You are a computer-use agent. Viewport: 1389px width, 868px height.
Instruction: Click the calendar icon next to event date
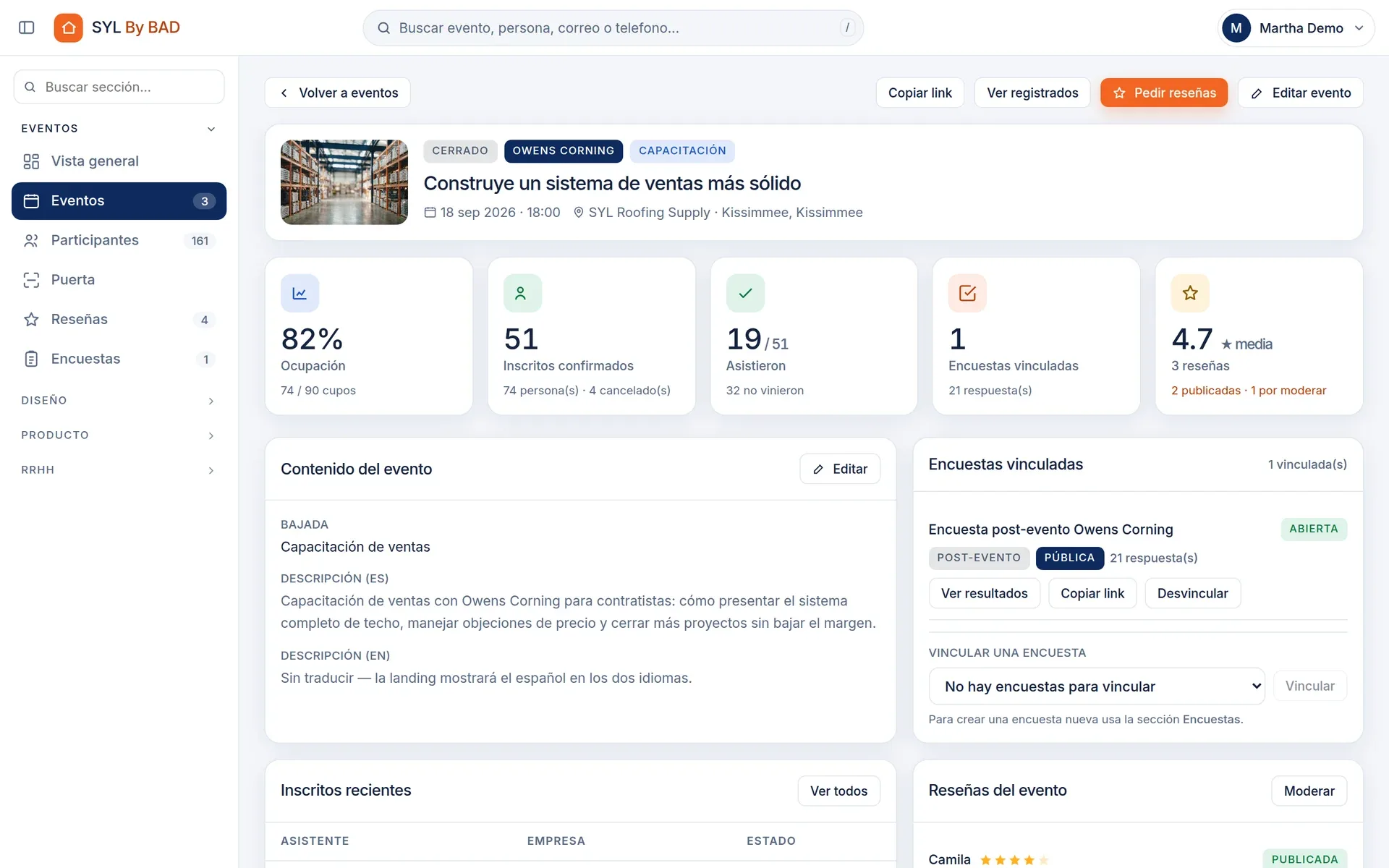point(430,213)
